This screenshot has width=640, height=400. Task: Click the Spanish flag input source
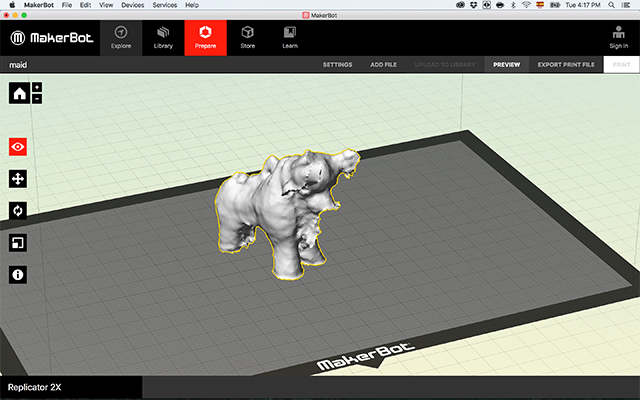click(540, 5)
